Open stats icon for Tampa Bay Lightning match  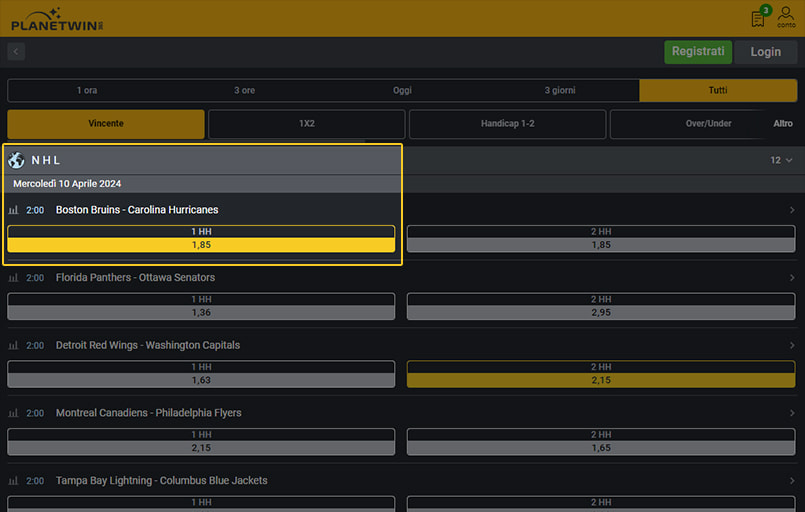tap(13, 481)
